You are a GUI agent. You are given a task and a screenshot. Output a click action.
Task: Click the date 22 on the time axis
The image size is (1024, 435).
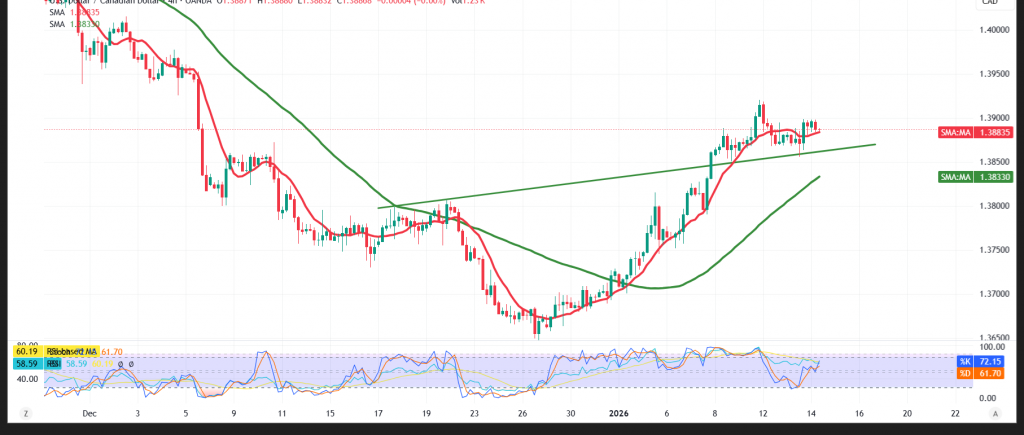(955, 412)
